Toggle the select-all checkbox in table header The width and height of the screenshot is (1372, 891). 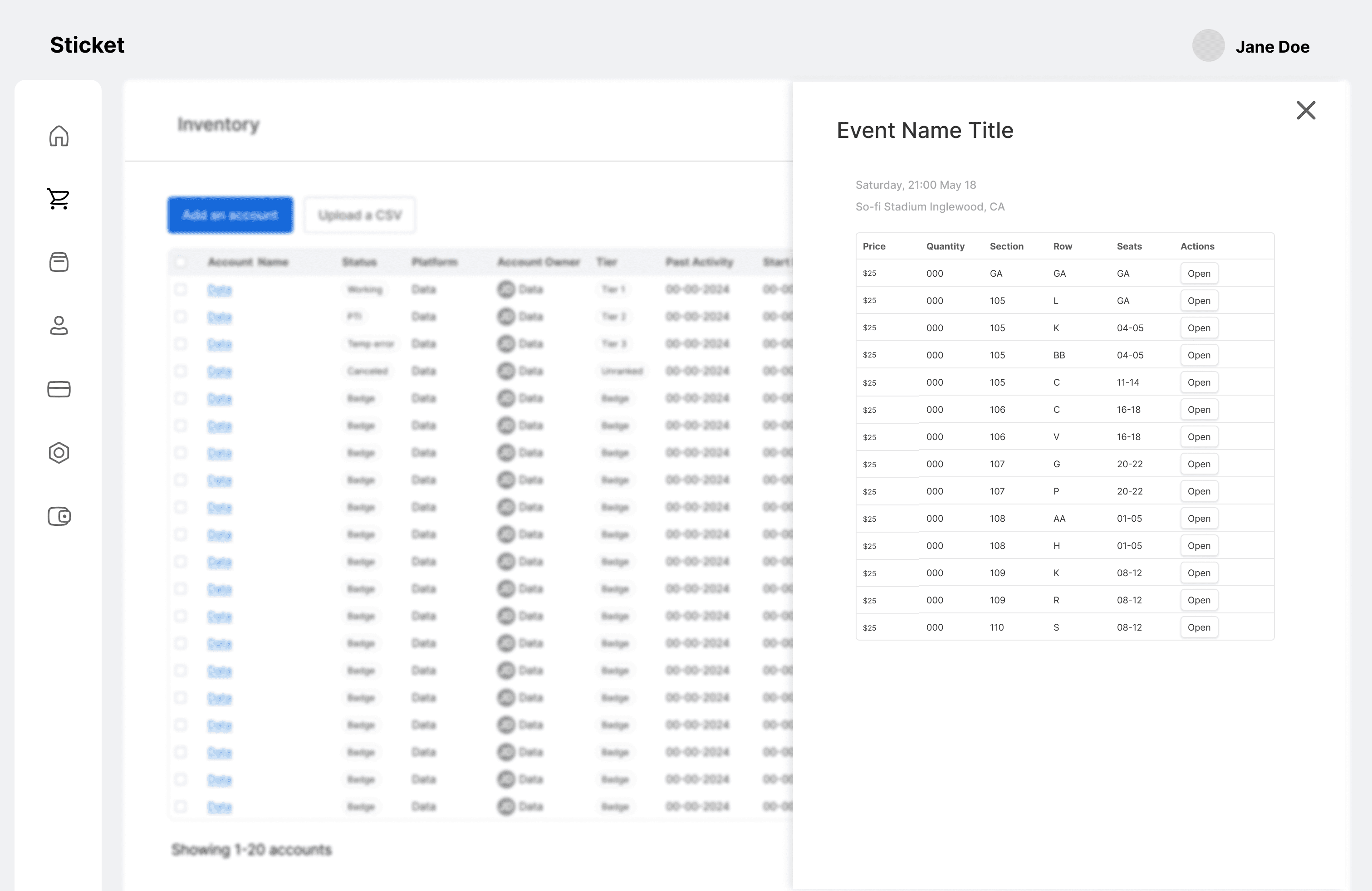coord(181,262)
